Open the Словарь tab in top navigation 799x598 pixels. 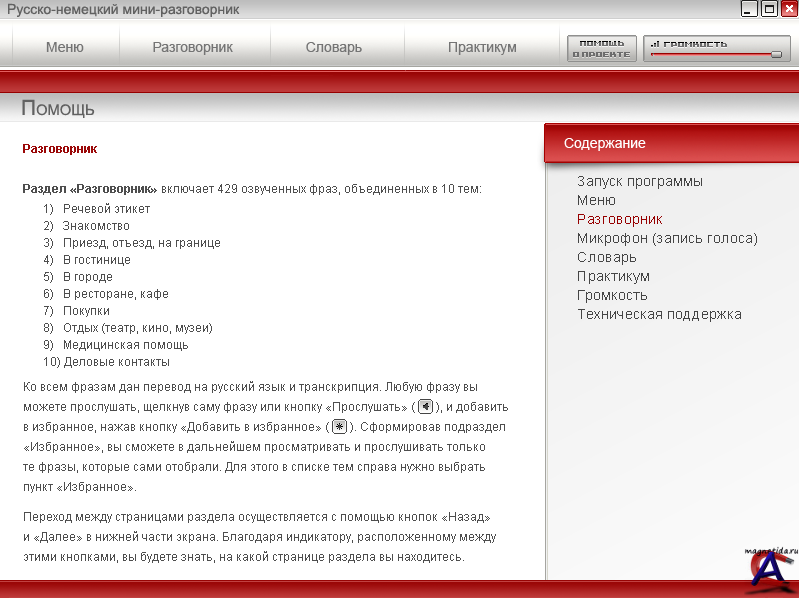[x=334, y=47]
